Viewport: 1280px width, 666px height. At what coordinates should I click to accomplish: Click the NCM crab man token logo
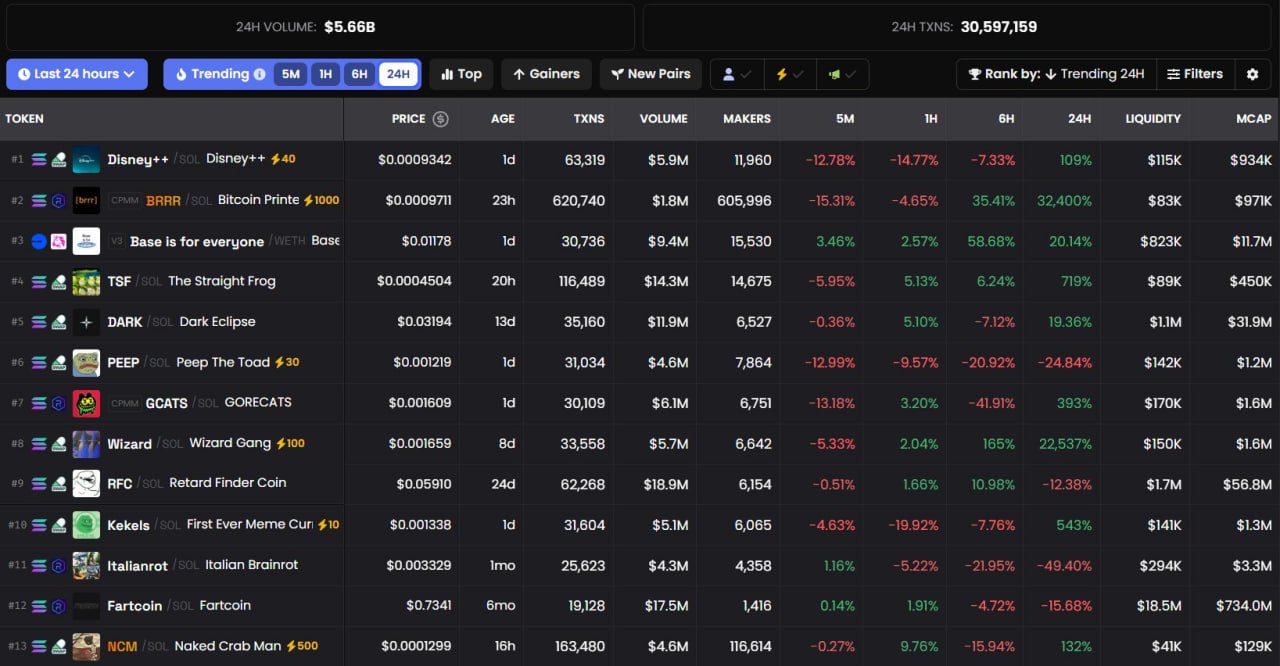point(86,646)
